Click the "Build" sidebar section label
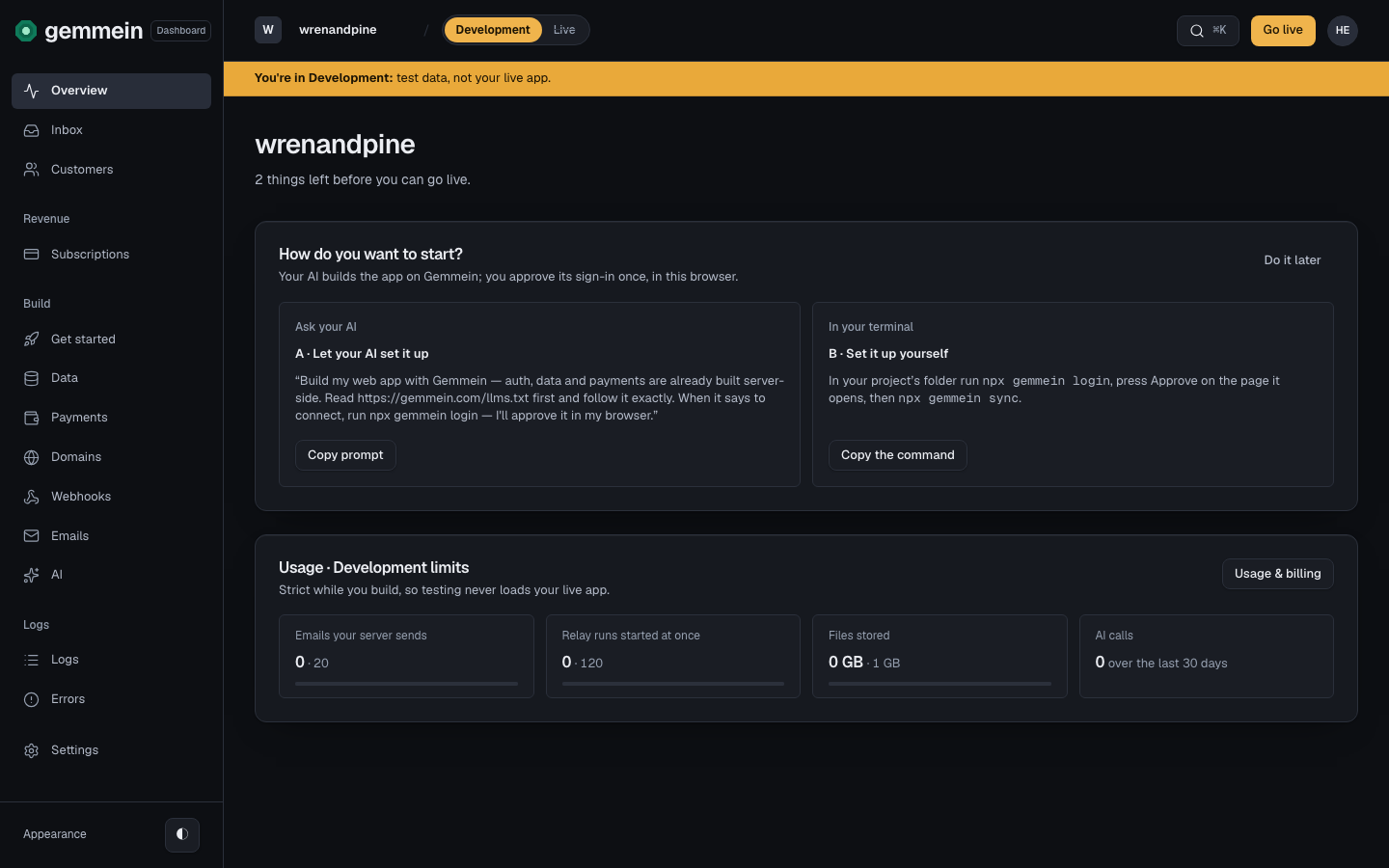This screenshot has height=868, width=1389. tap(37, 304)
